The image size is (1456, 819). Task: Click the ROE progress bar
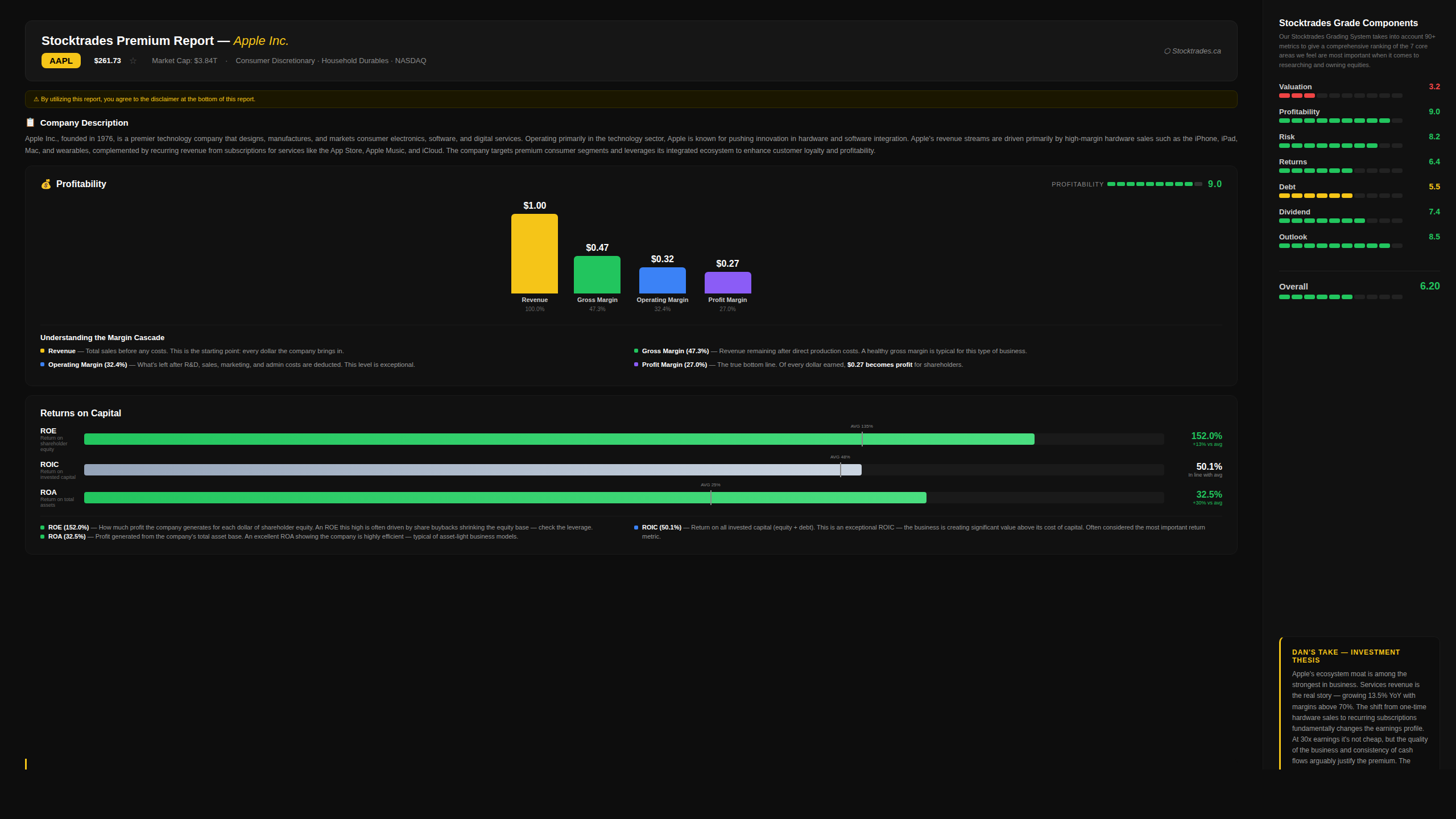(x=559, y=439)
